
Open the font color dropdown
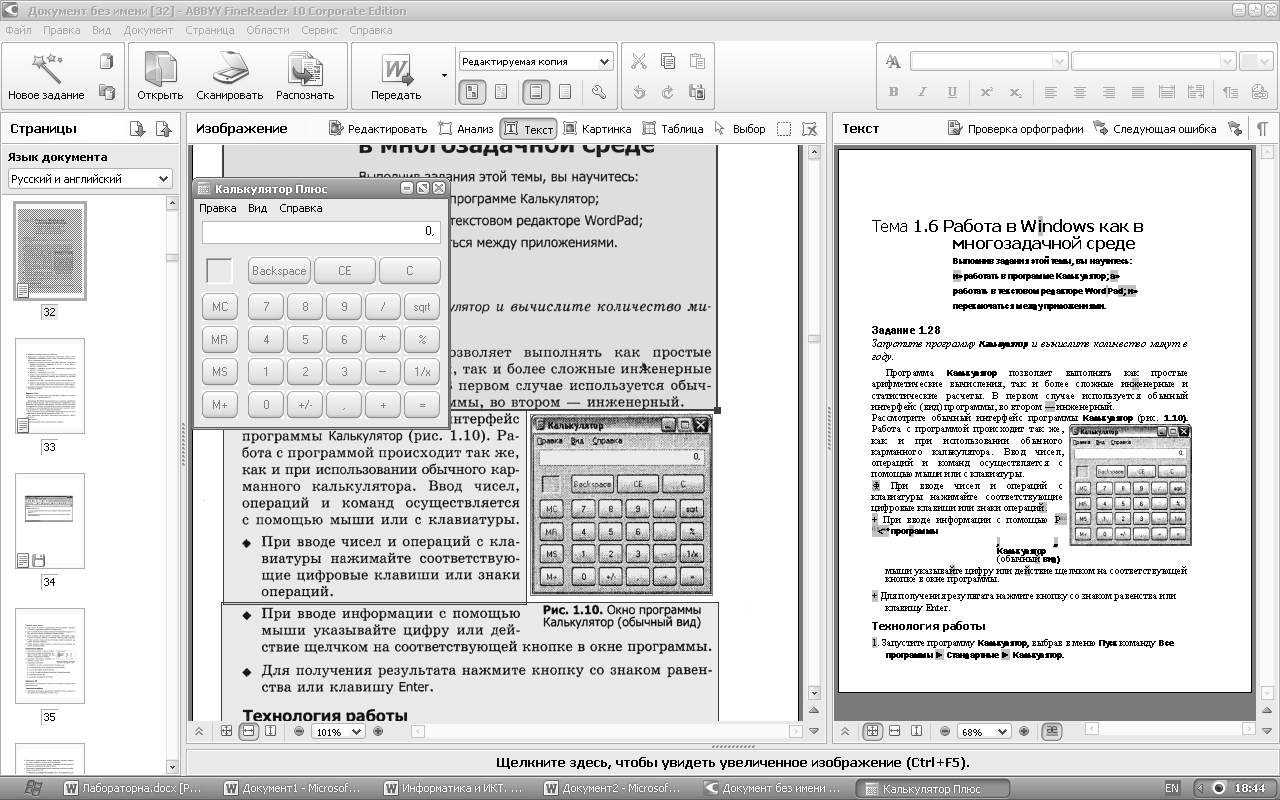[1255, 61]
